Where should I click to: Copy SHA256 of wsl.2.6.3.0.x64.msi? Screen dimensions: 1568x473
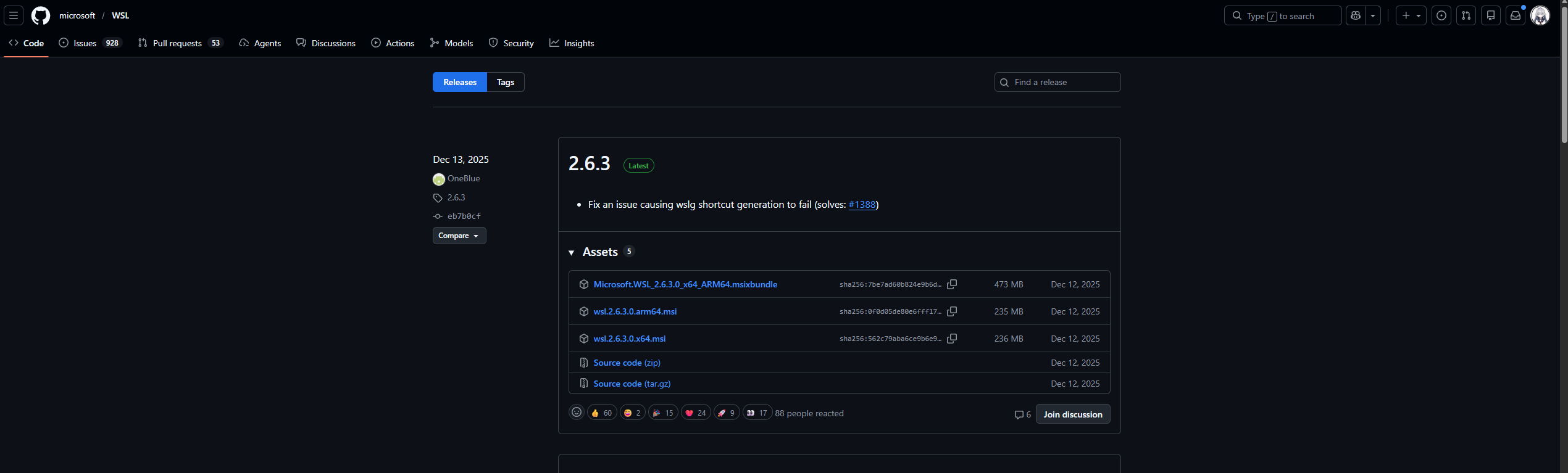tap(952, 339)
